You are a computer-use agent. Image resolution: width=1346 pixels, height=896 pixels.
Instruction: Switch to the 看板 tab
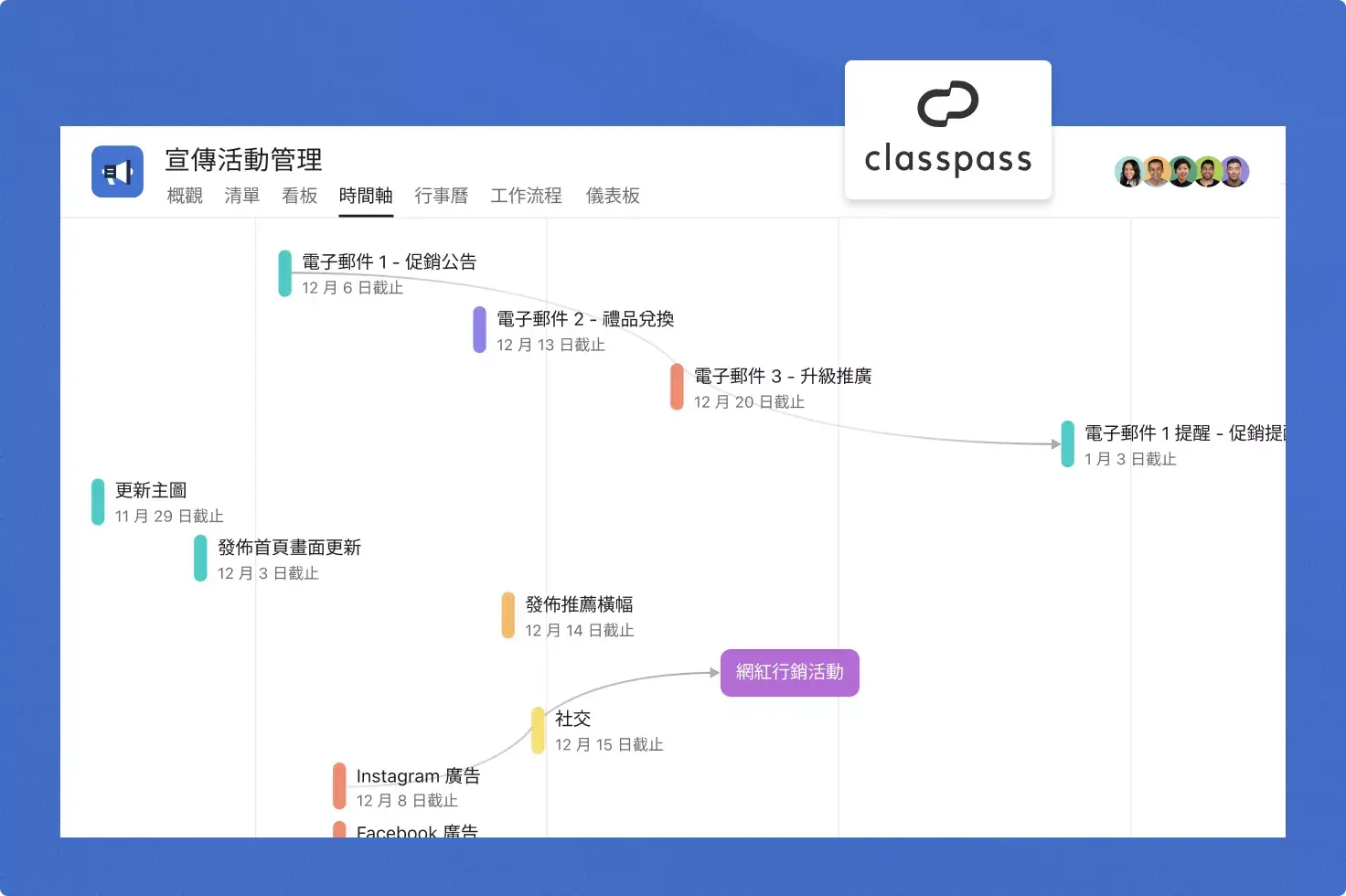point(300,196)
